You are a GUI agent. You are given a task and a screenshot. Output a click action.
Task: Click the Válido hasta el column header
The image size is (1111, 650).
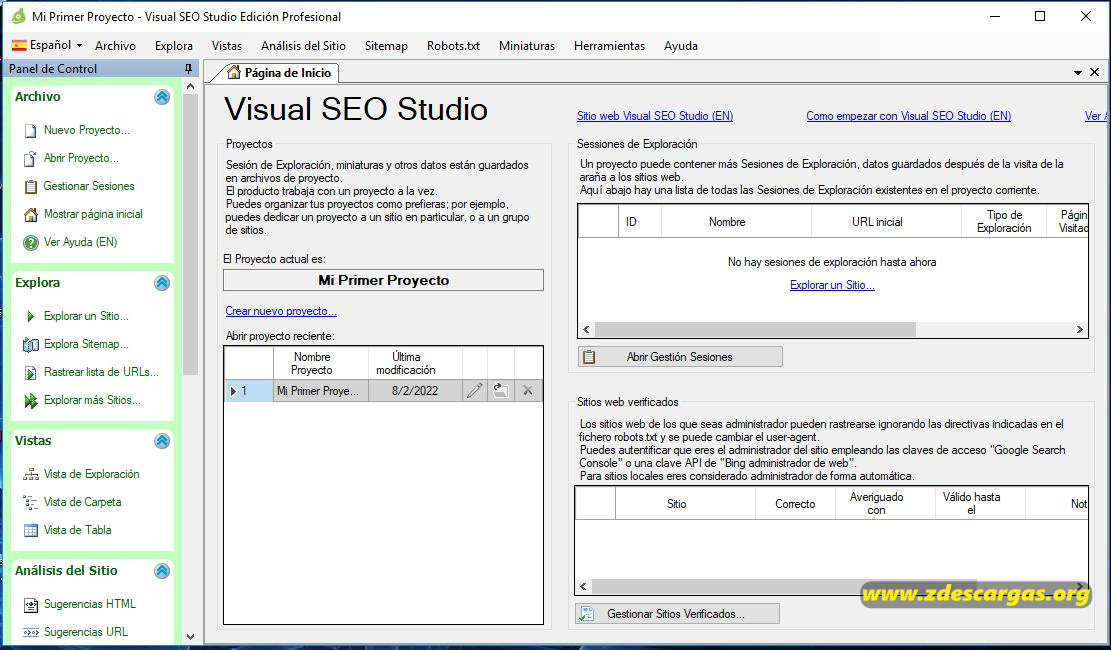click(980, 504)
